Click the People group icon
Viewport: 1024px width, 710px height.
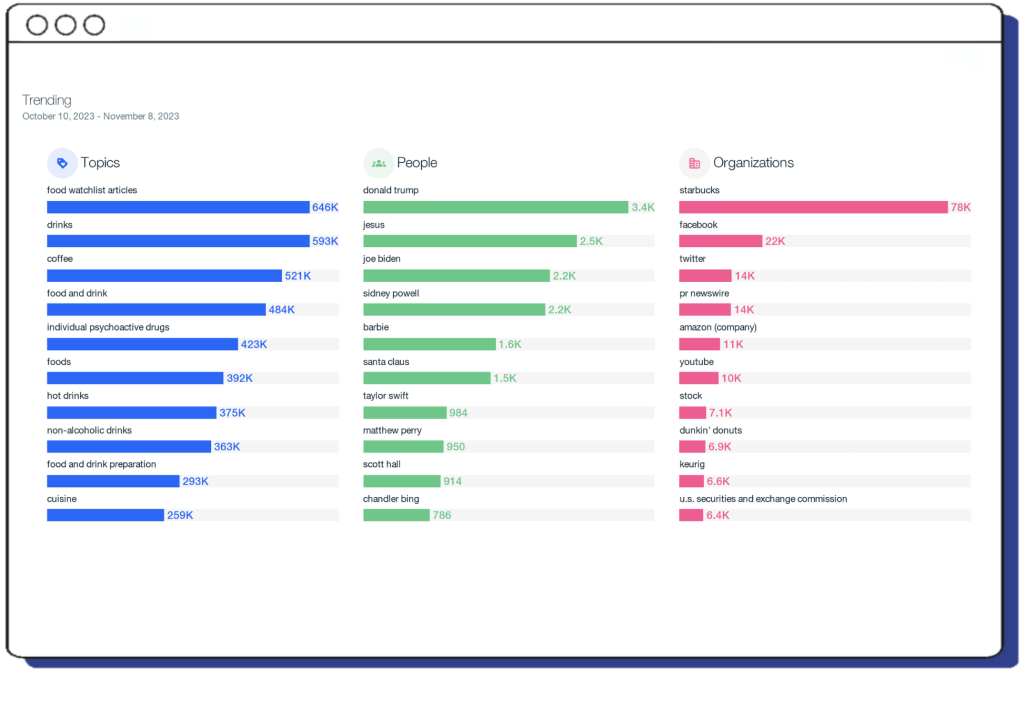coord(378,163)
